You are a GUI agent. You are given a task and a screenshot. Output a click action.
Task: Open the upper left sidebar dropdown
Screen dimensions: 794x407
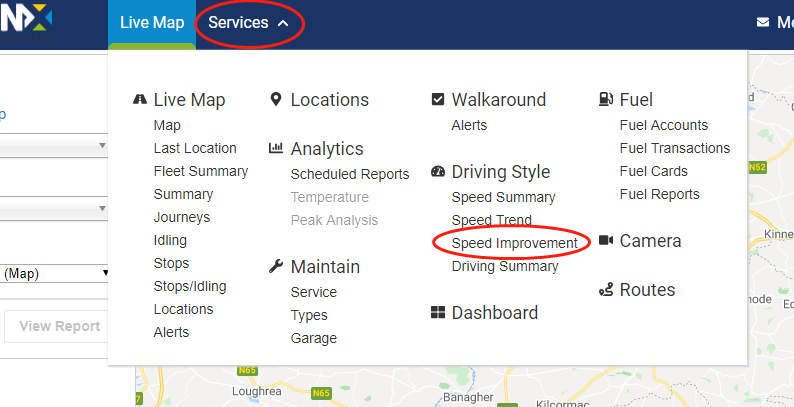tap(54, 145)
